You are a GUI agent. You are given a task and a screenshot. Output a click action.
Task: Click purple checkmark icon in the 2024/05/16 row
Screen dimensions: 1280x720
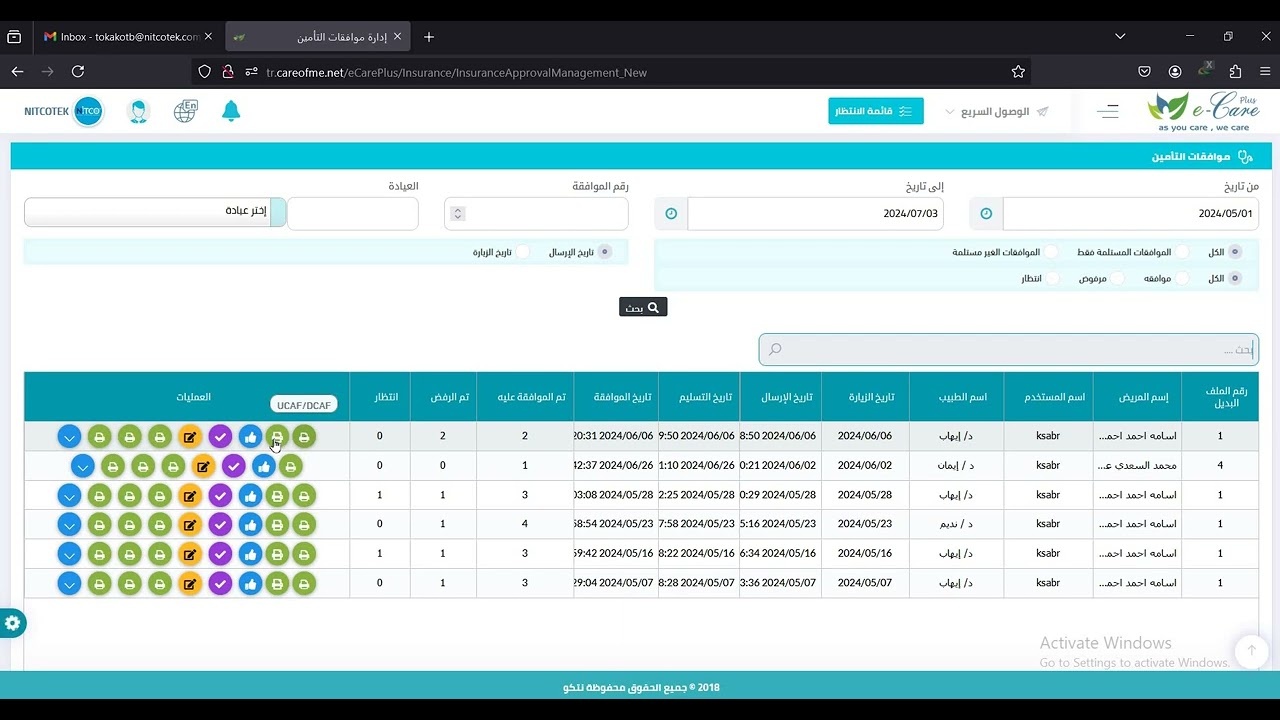(x=220, y=554)
